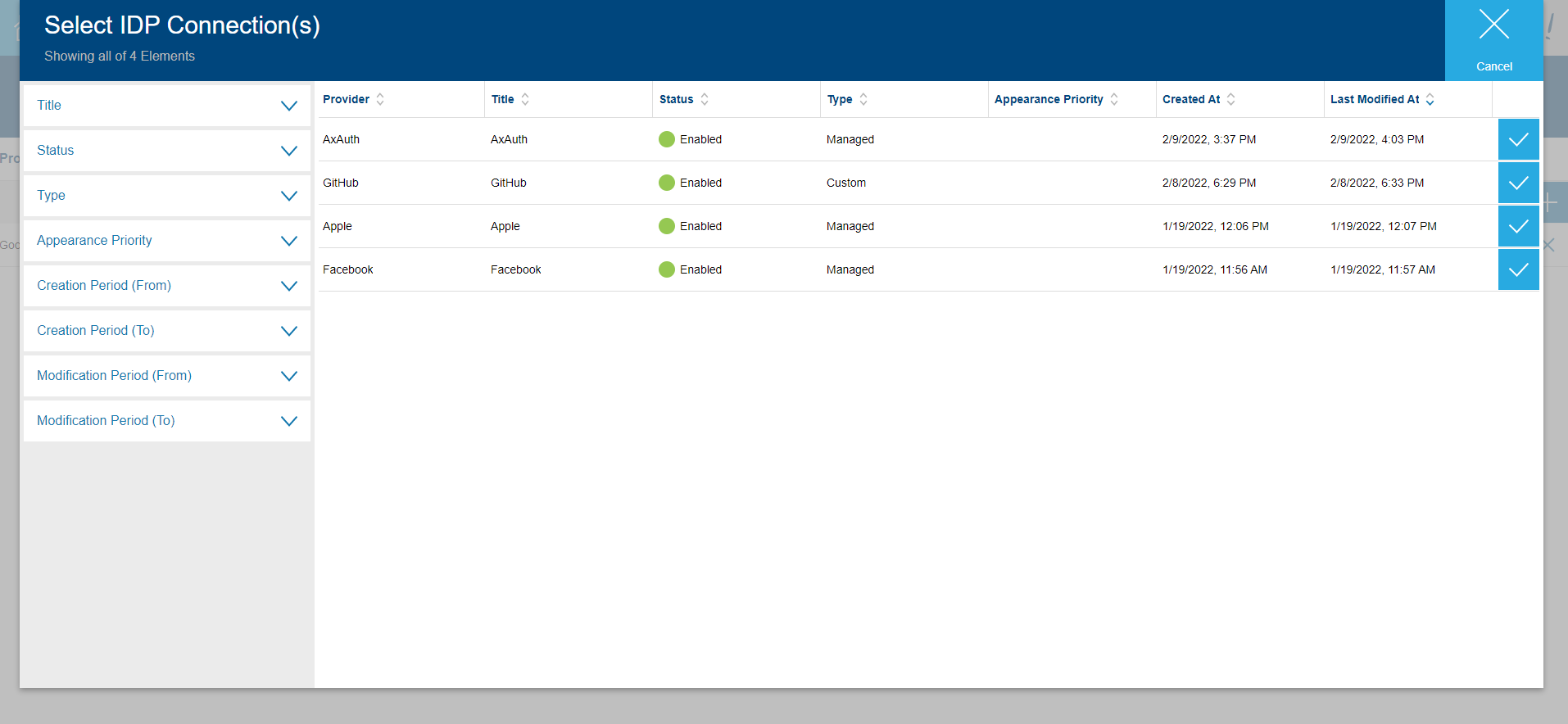Select the AxAuth connection checkmark
Image resolution: width=1568 pixels, height=724 pixels.
[x=1518, y=139]
